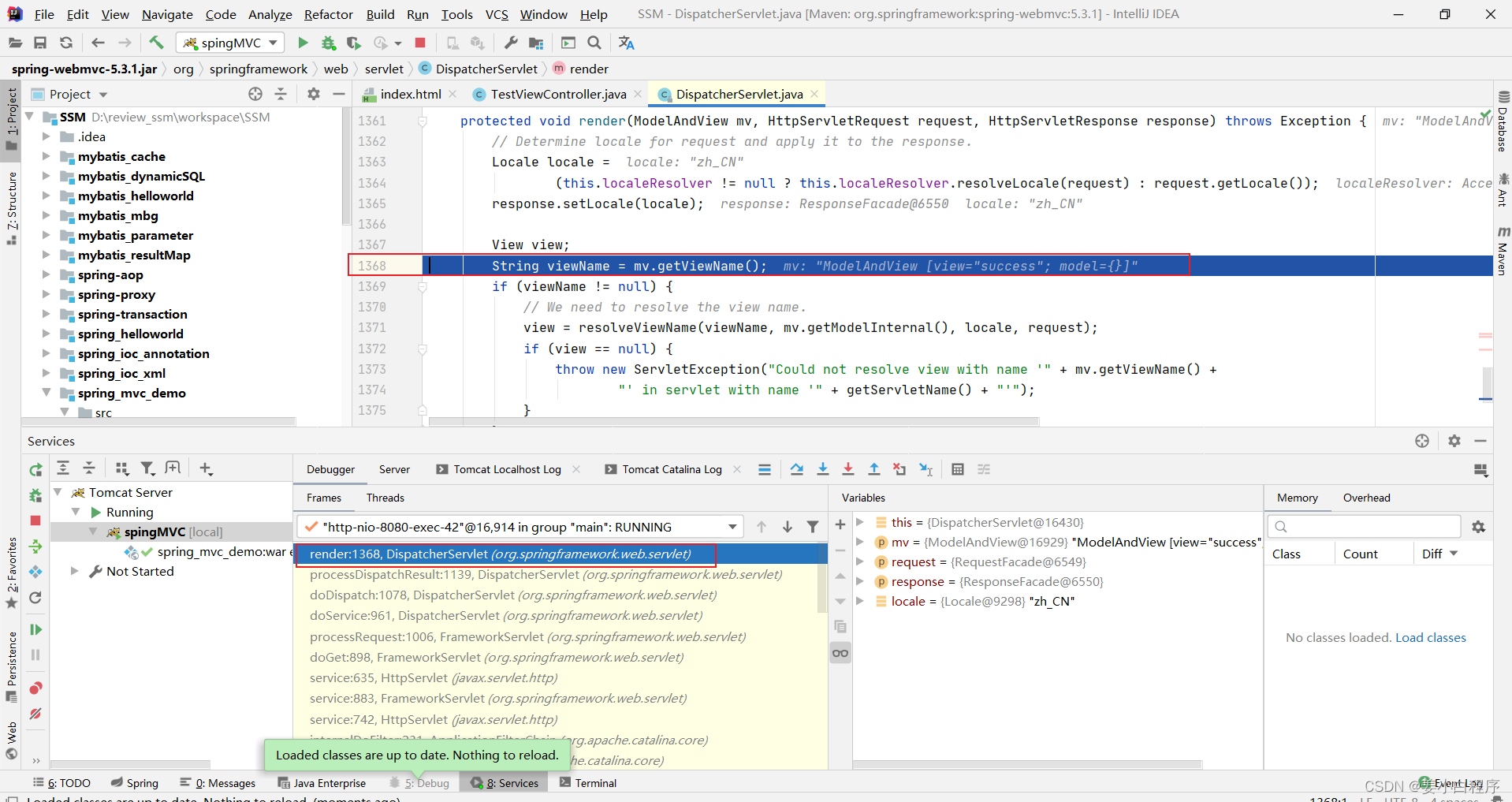Viewport: 1512px width, 802px height.
Task: Click the Build project hammer icon
Action: tap(156, 43)
